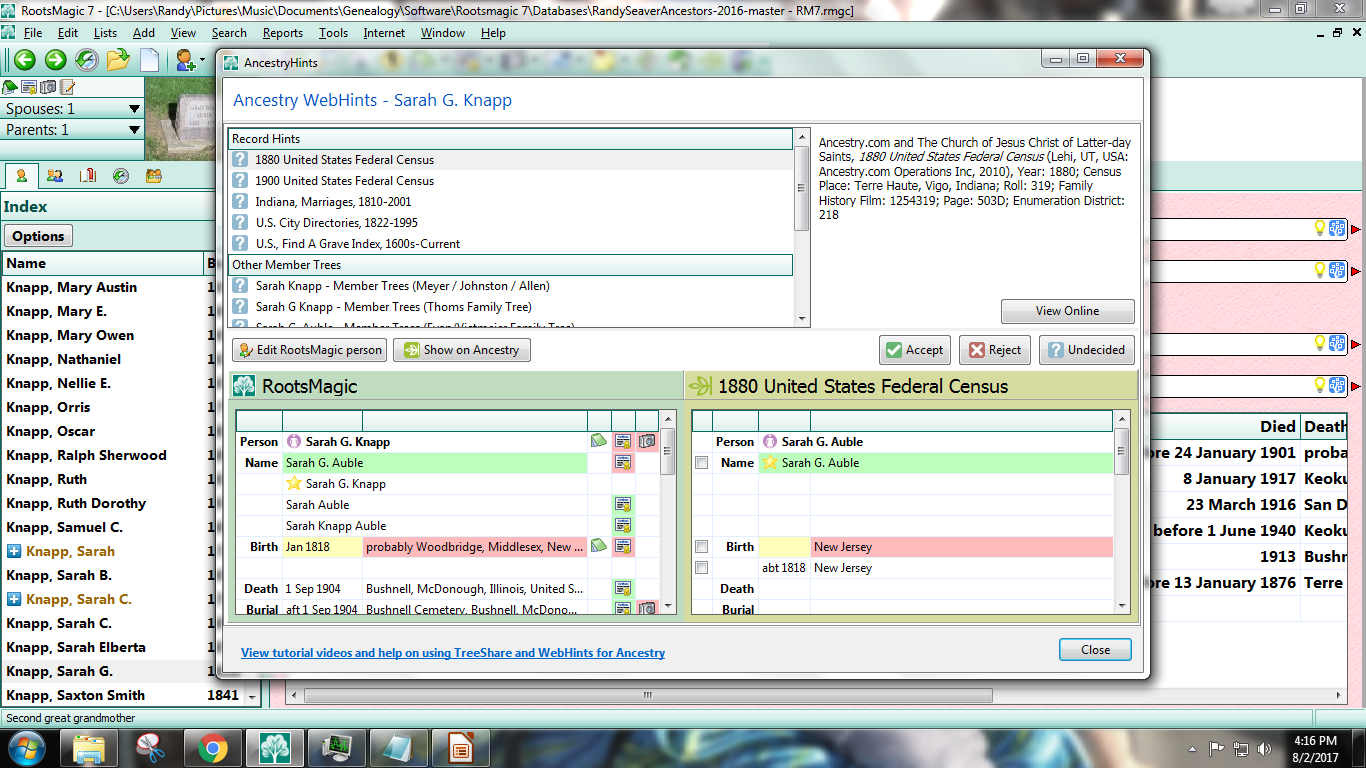Image resolution: width=1366 pixels, height=768 pixels.
Task: Click the green tag icon above Spouses
Action: click(10, 87)
